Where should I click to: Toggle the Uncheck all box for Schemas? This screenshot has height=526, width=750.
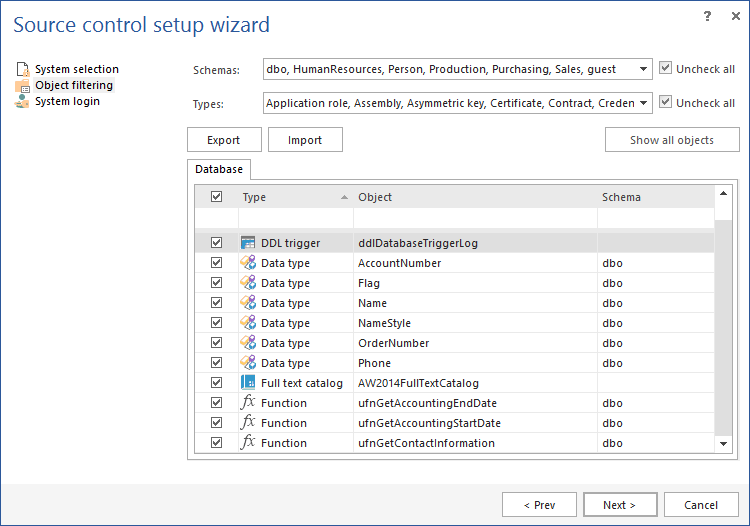click(x=666, y=69)
